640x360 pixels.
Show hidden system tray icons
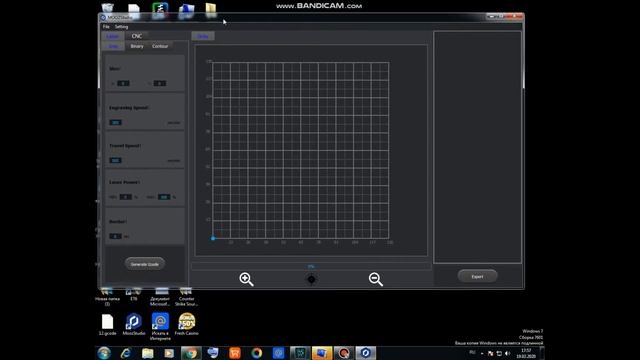coord(482,353)
